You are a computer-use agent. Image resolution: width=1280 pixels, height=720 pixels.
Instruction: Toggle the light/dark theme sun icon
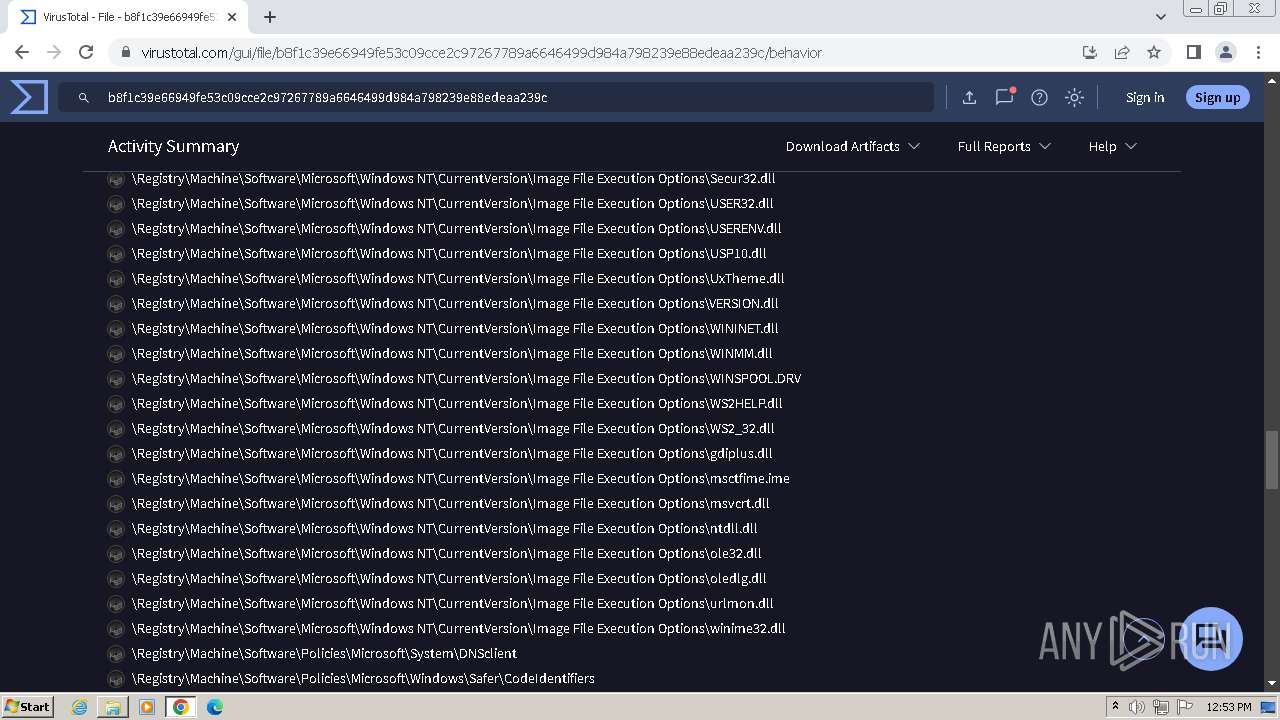point(1074,97)
